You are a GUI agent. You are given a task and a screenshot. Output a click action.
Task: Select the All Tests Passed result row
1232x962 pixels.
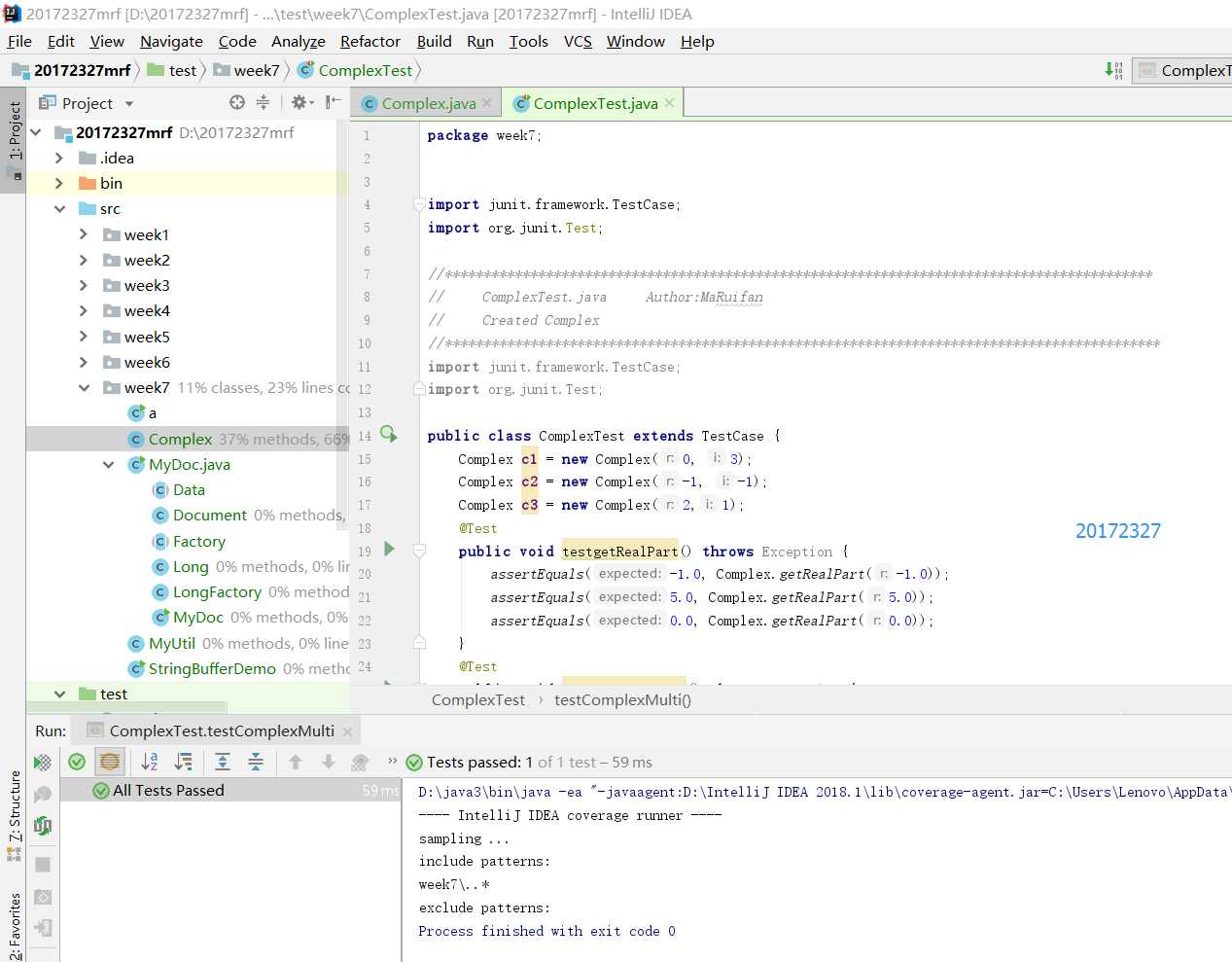pyautogui.click(x=168, y=791)
